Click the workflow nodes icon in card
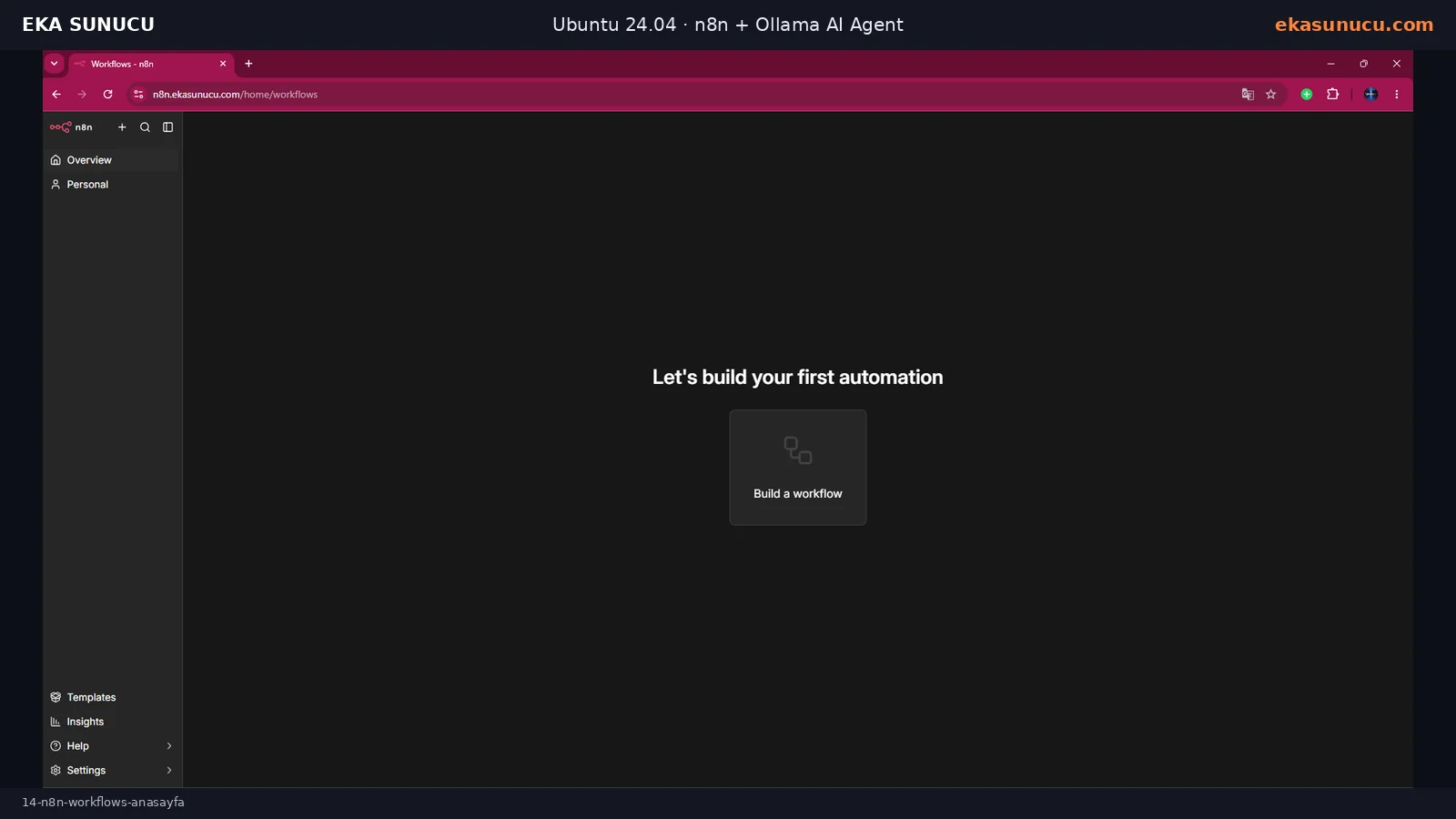1456x819 pixels. (x=798, y=450)
